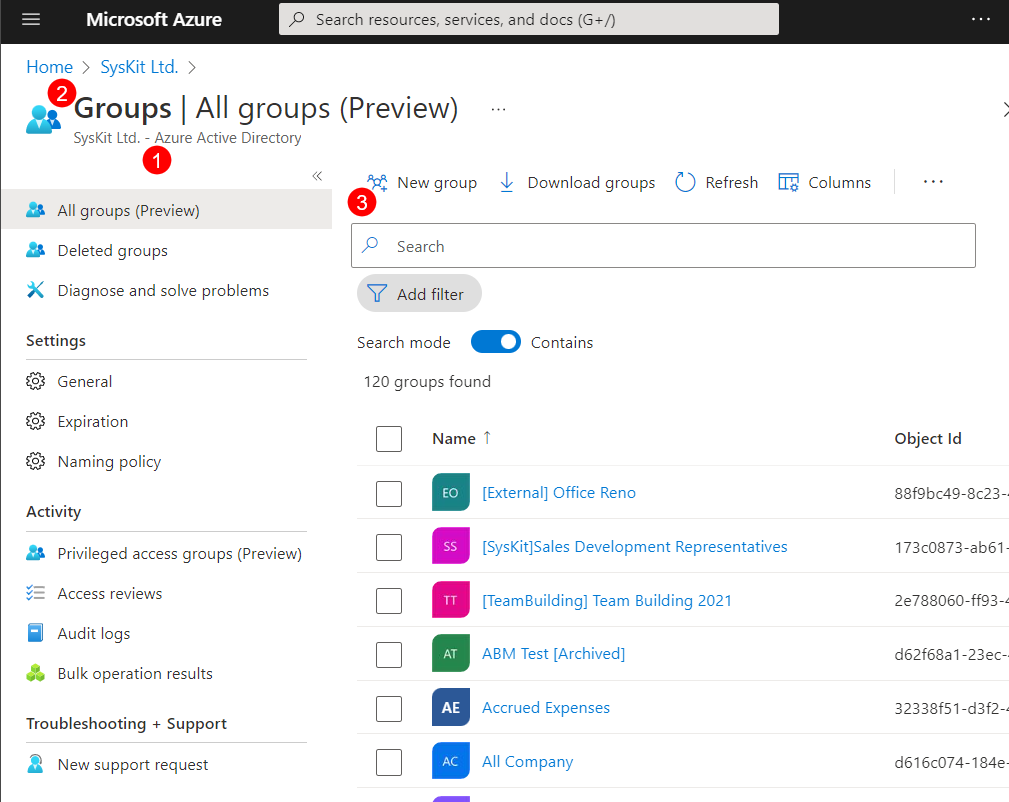Expand the breadcrumb chevron after SysKit Ltd.
This screenshot has width=1009, height=802.
[193, 66]
